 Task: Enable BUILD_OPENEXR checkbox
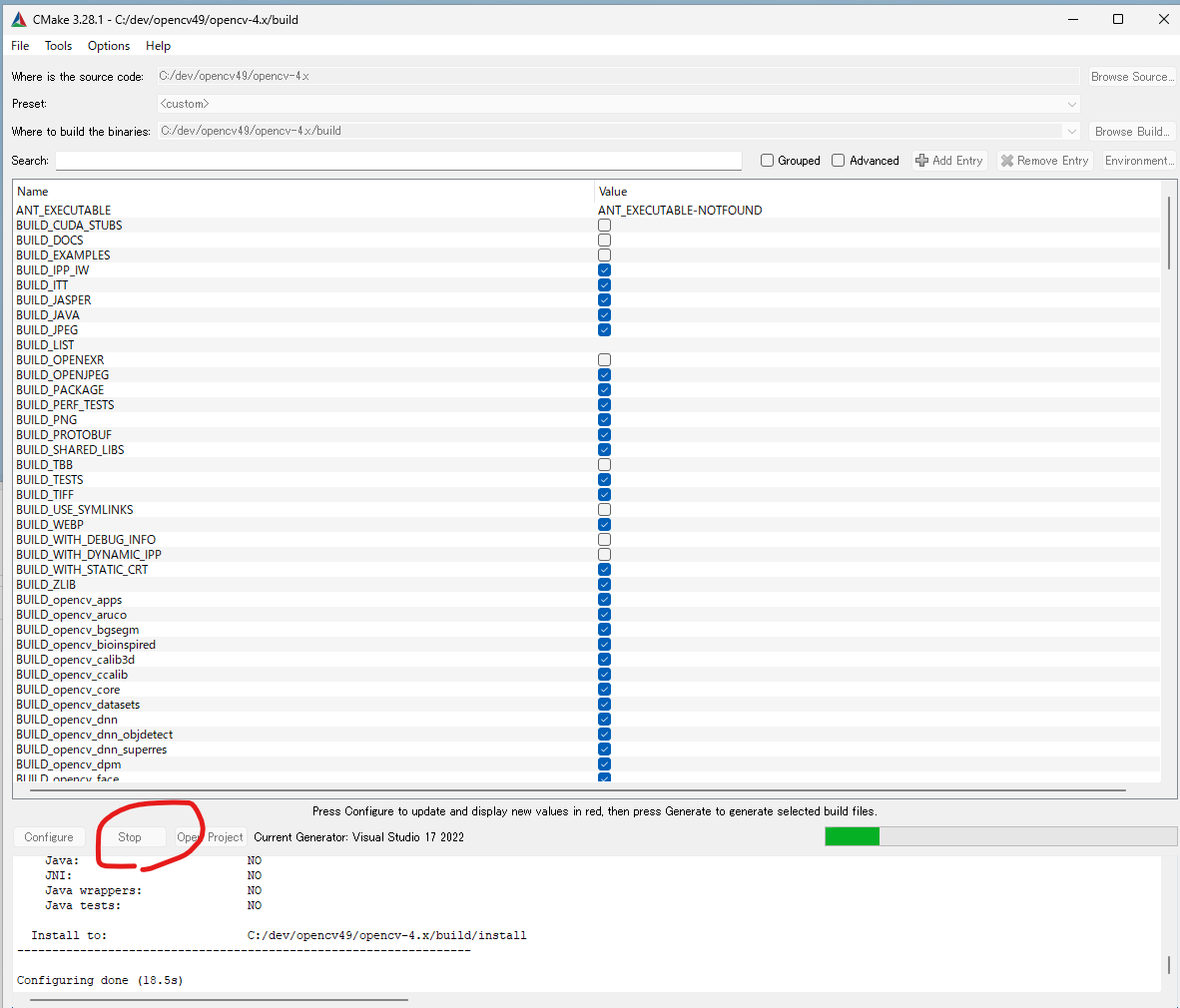604,359
